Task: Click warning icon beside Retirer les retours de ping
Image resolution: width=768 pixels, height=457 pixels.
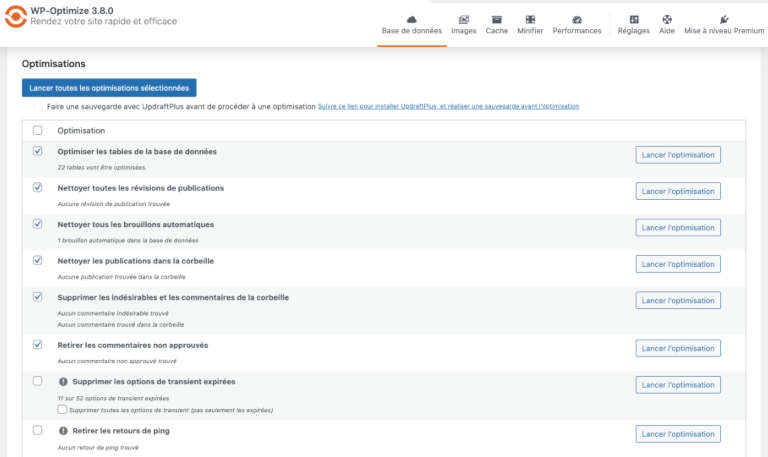Action: 63,430
